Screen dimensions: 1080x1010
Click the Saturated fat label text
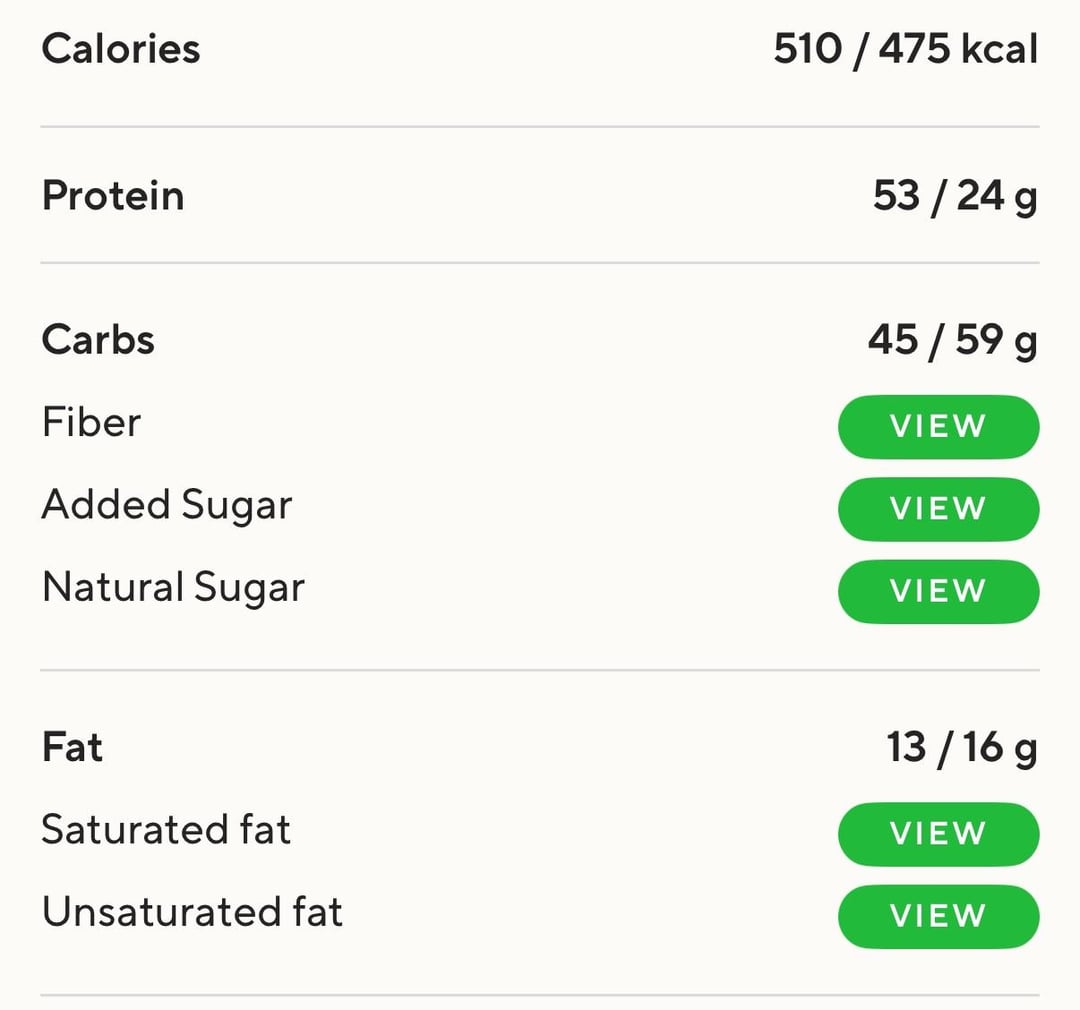pyautogui.click(x=166, y=829)
